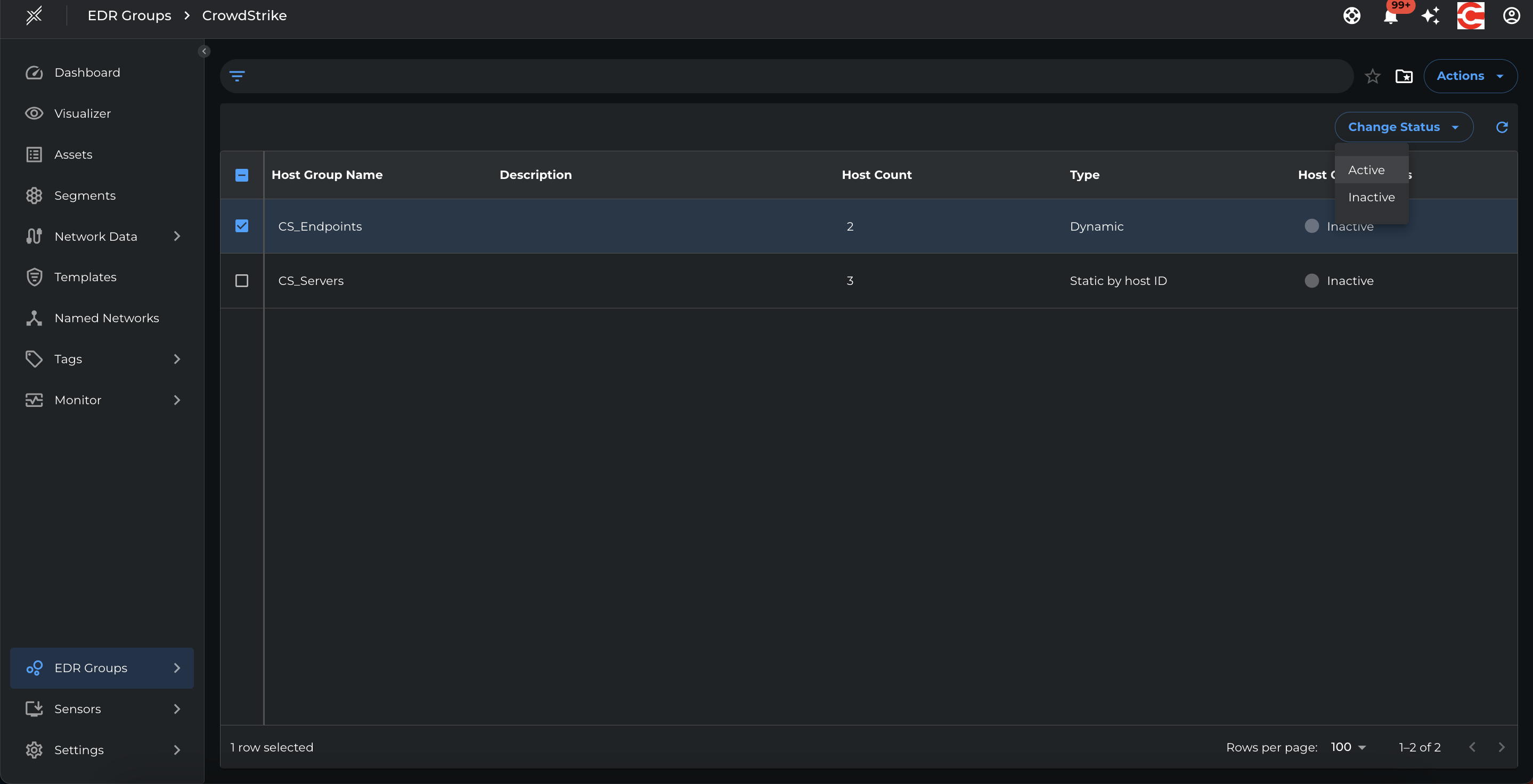The height and width of the screenshot is (784, 1533).
Task: Change rows per page from 100
Action: point(1348,747)
